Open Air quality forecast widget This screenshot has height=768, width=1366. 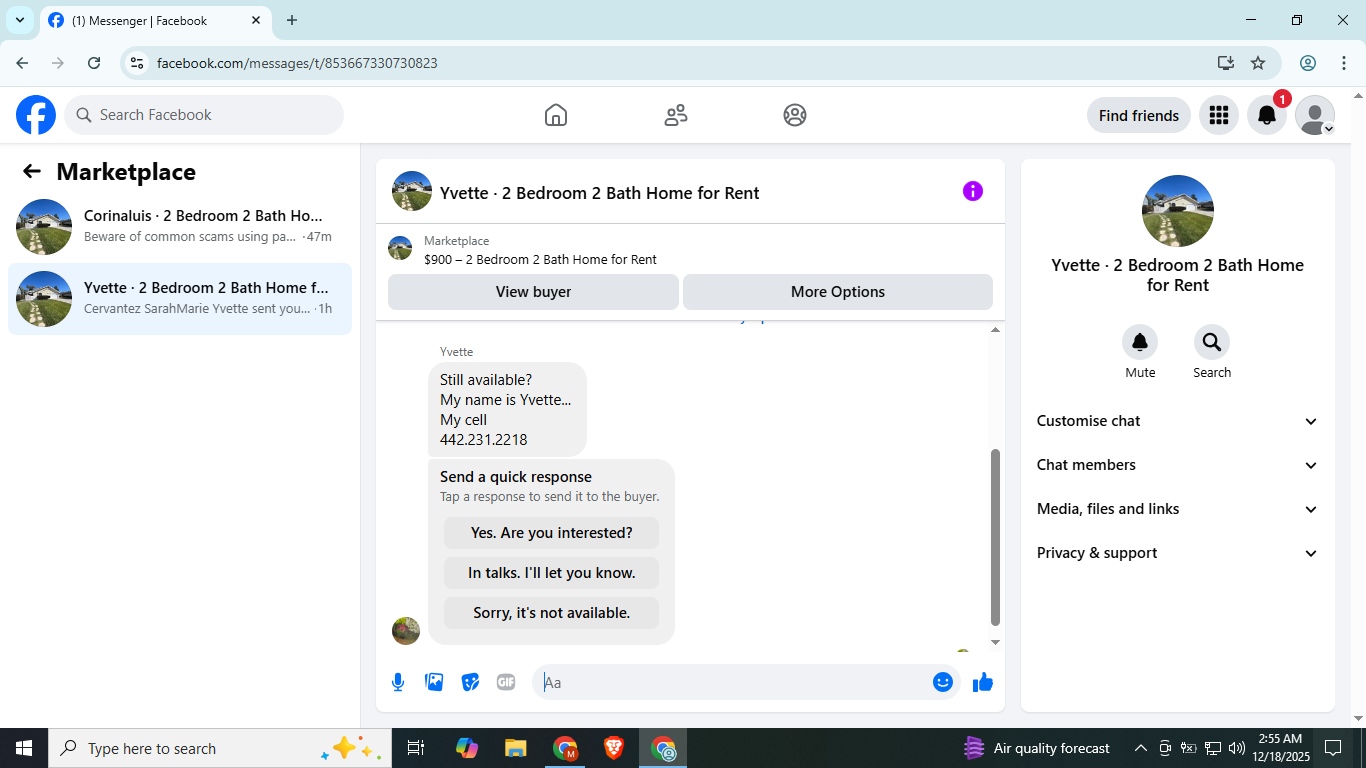point(1037,748)
